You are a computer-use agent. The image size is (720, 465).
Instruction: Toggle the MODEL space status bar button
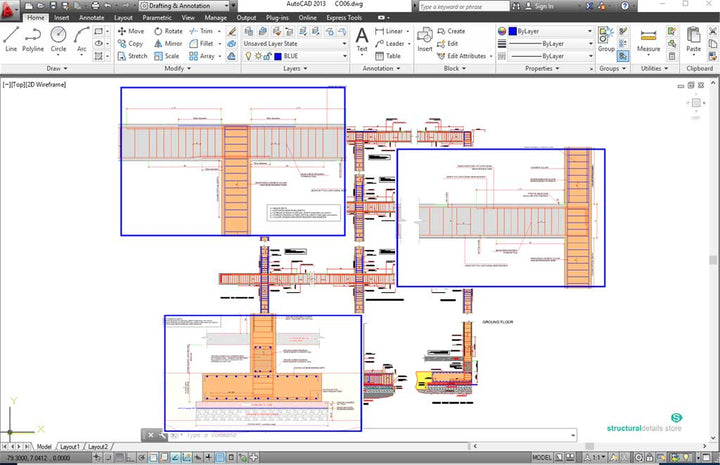click(x=542, y=458)
